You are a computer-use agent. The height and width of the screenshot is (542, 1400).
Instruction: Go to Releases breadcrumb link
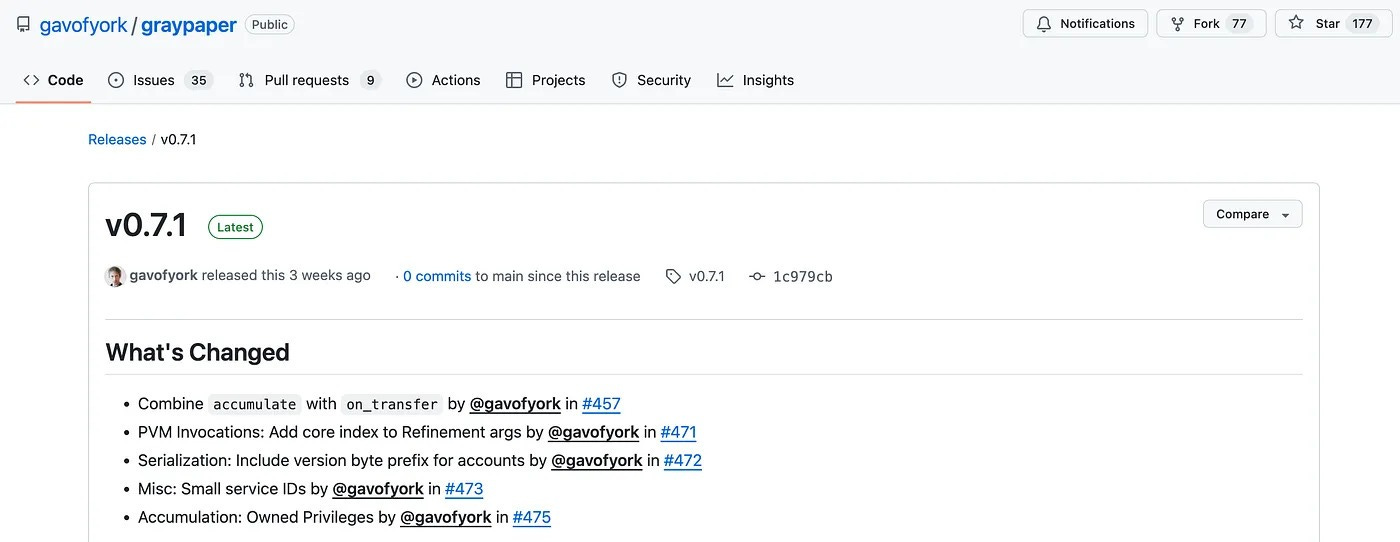tap(117, 139)
